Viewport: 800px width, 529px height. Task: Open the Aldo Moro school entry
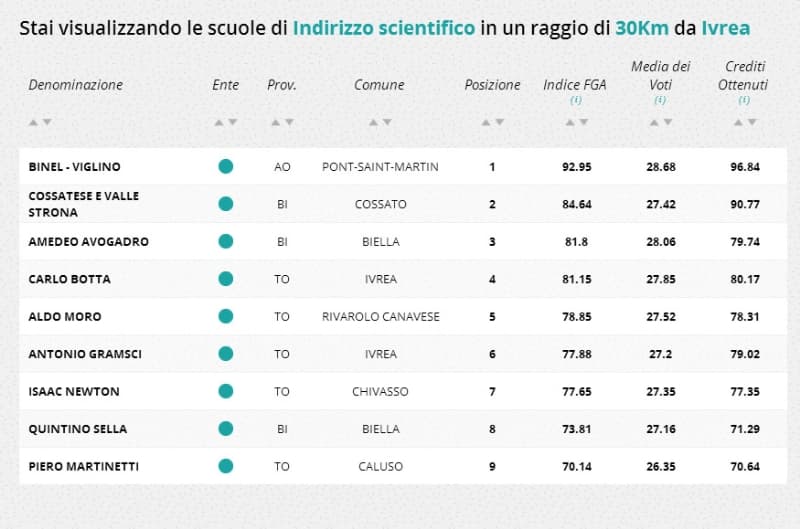pyautogui.click(x=65, y=316)
